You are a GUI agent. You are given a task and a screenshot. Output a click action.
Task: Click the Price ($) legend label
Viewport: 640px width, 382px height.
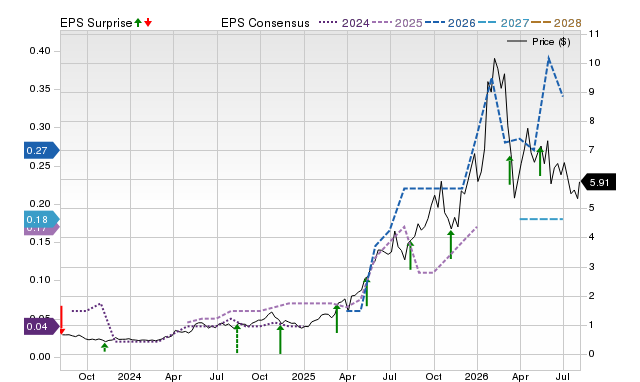click(x=551, y=42)
